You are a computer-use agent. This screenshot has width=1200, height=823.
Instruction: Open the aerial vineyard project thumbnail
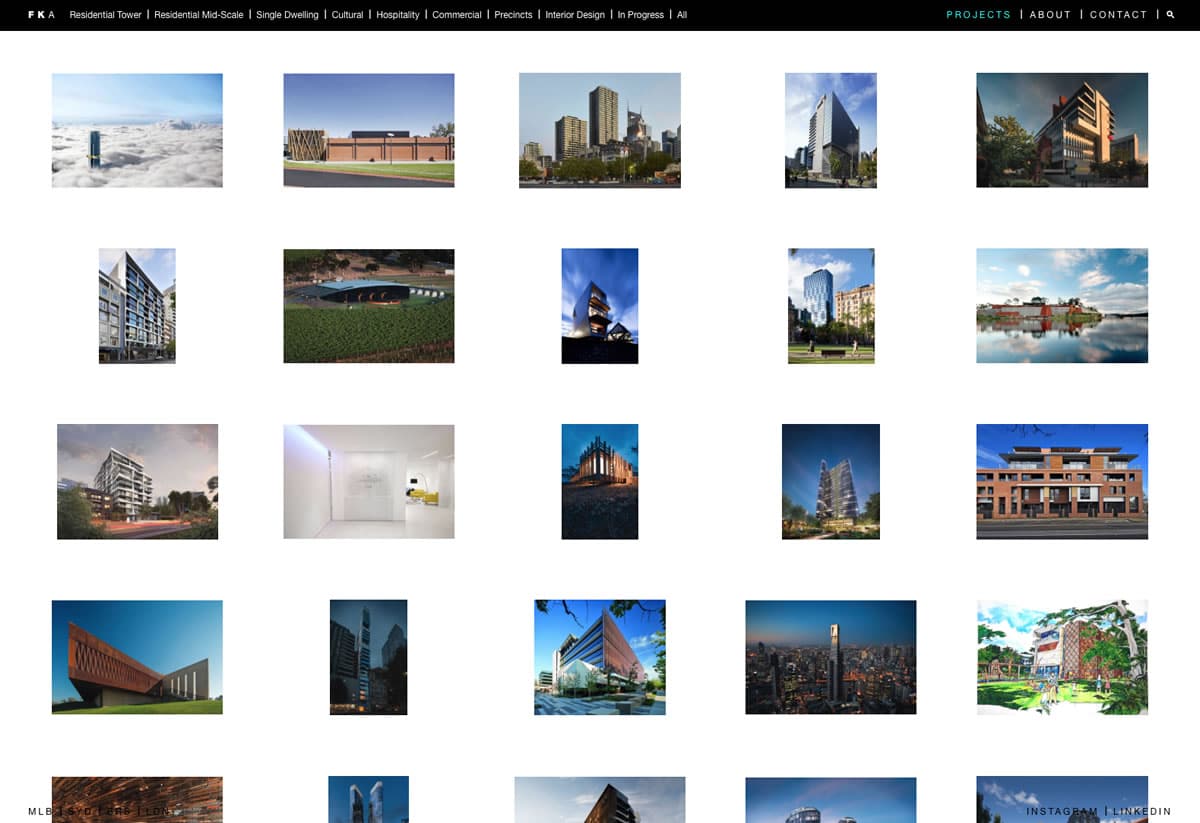369,306
